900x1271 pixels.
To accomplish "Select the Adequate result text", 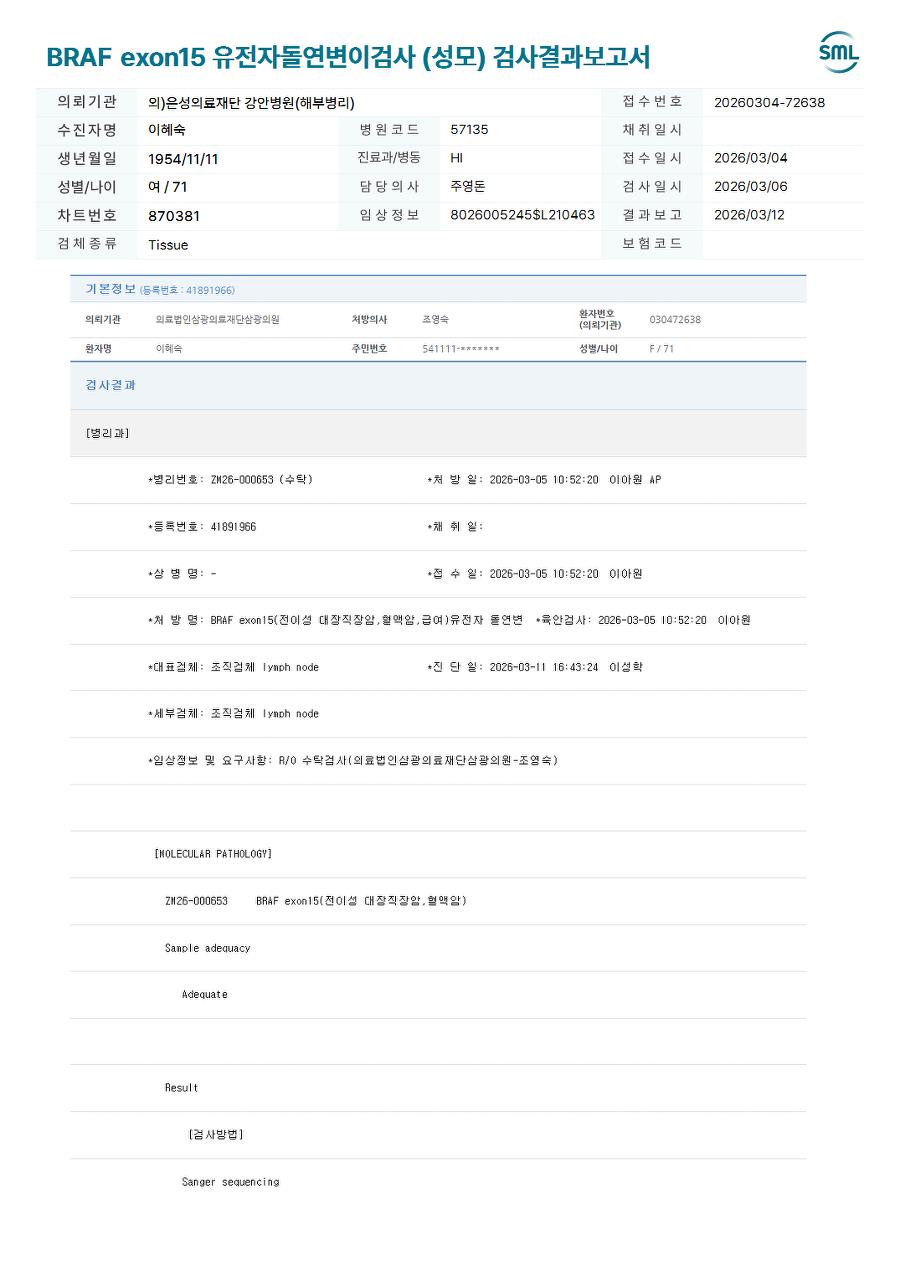I will tap(204, 995).
